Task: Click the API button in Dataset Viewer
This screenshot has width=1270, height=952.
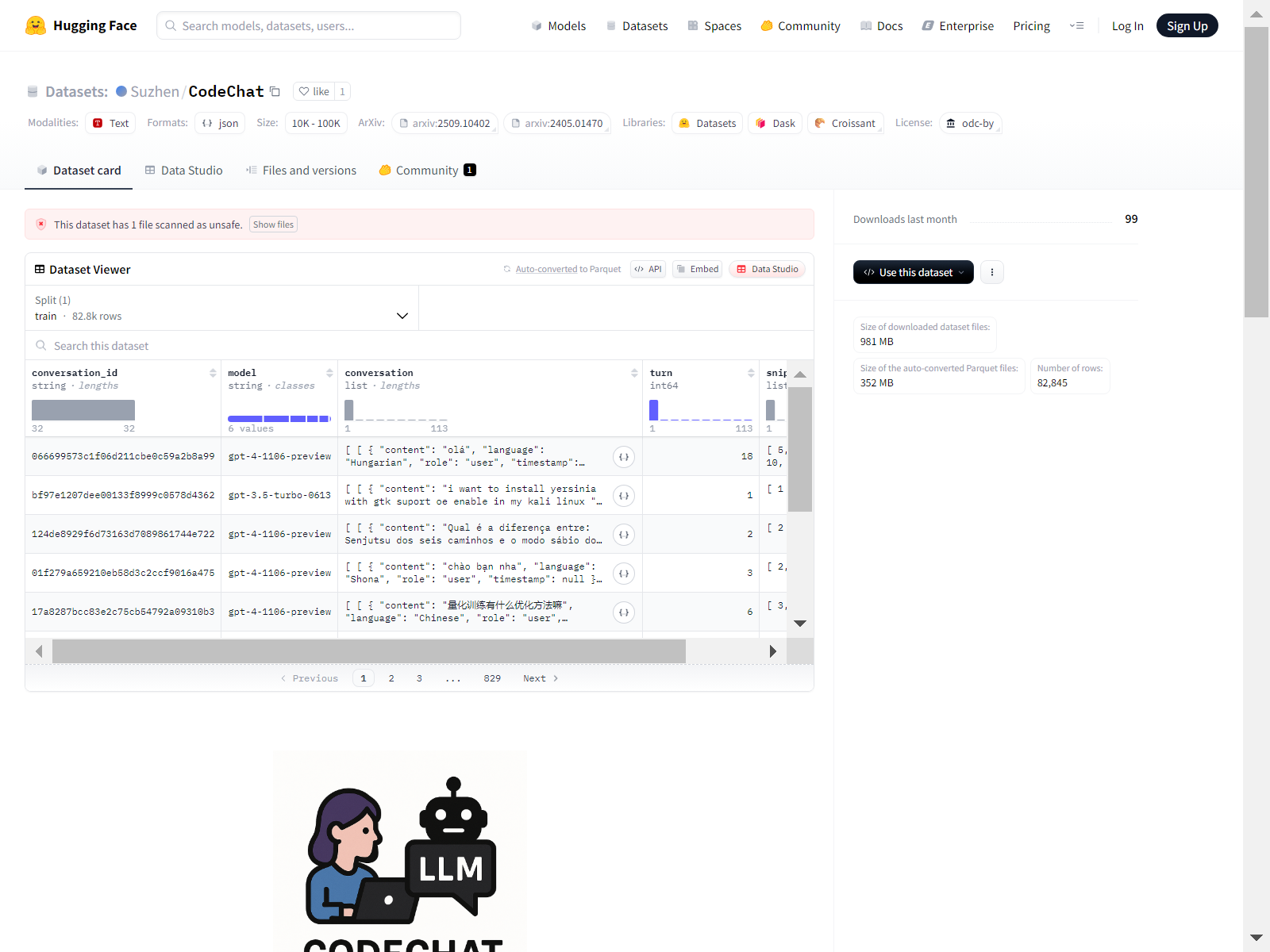Action: pyautogui.click(x=648, y=269)
